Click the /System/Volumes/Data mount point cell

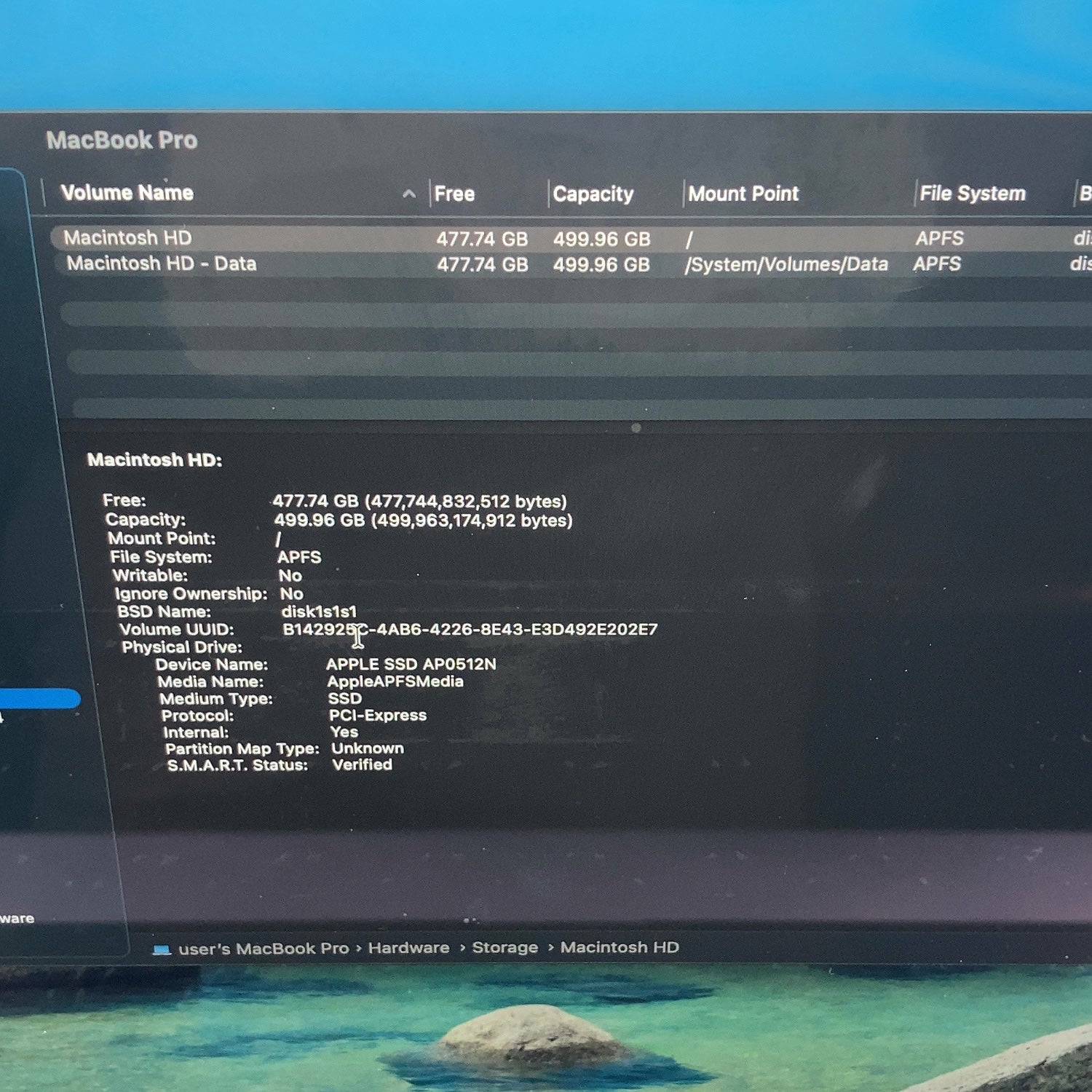coord(786,264)
